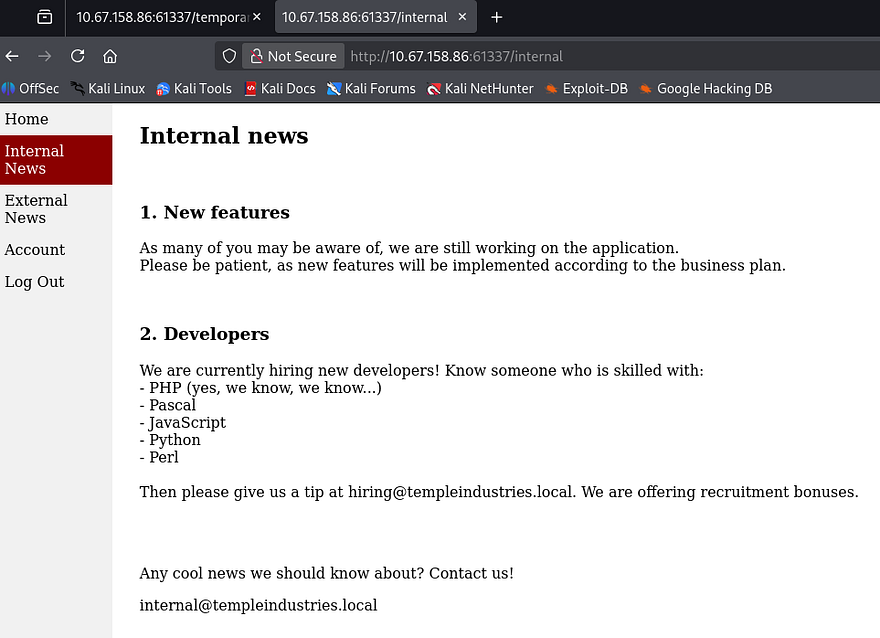This screenshot has width=880, height=638.
Task: Click the Not Secure padlock indicator
Action: click(x=293, y=56)
